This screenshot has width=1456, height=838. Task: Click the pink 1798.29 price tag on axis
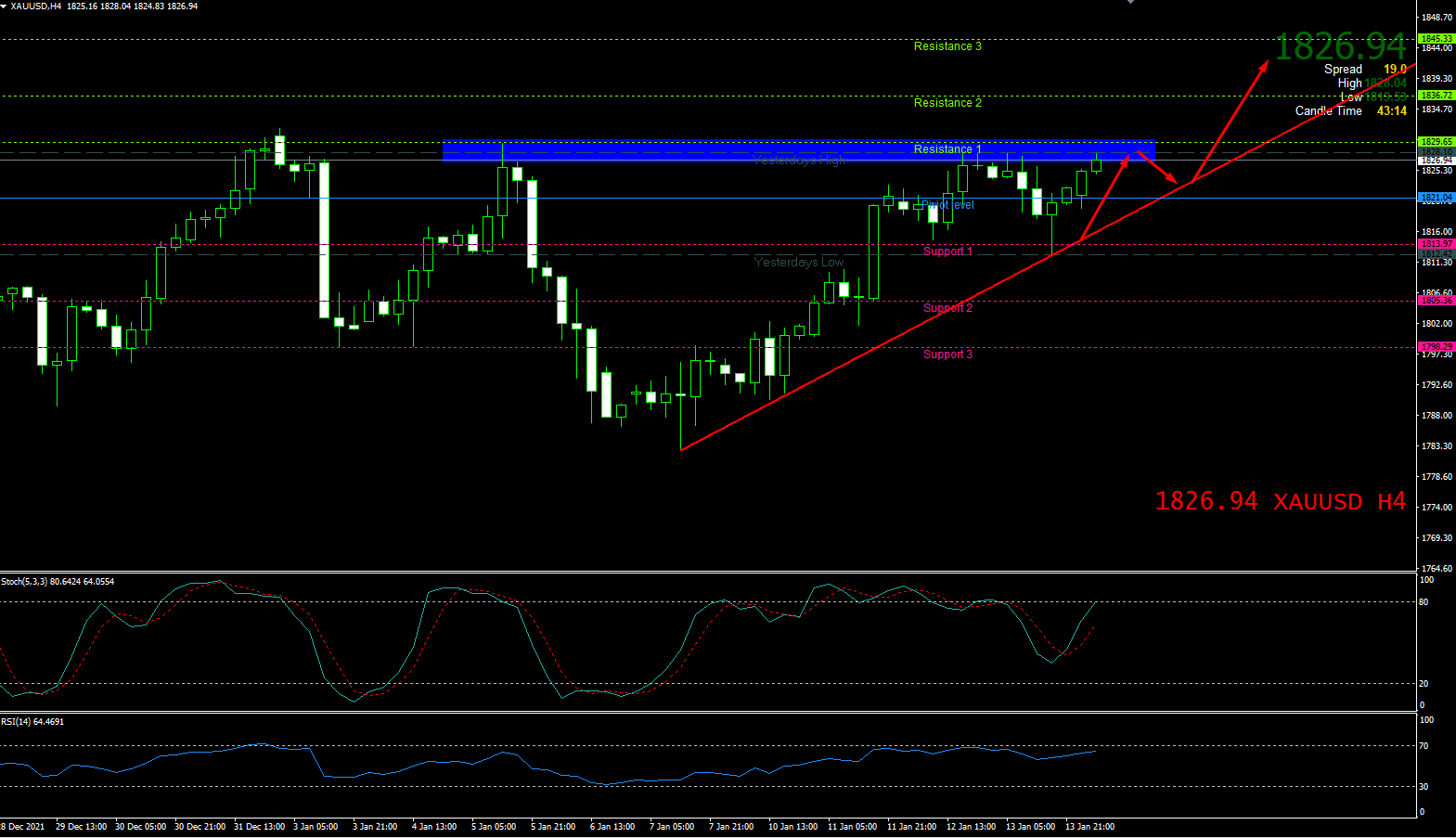coord(1437,347)
